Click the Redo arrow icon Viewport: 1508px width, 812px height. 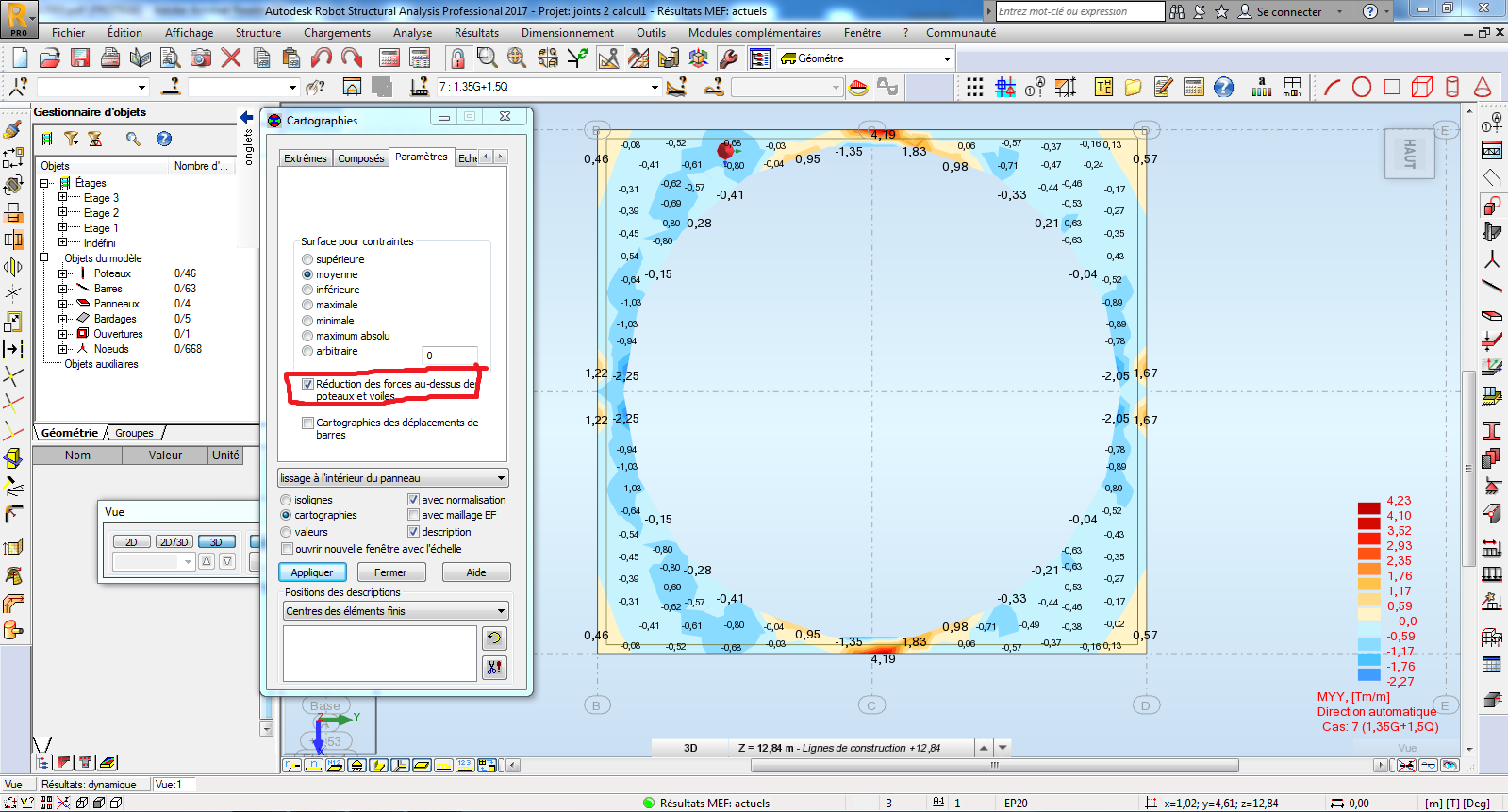[352, 58]
